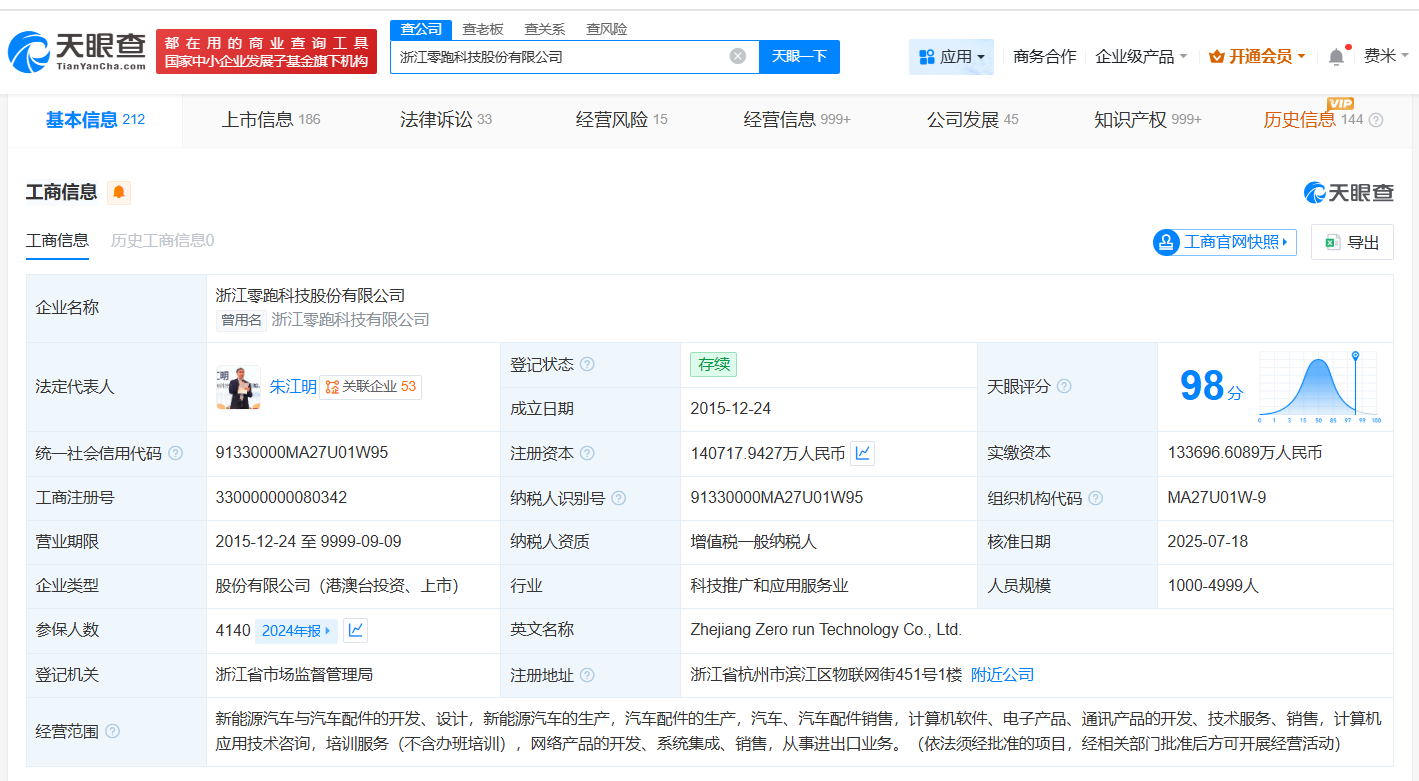Click the help icon beside 统一社会信用代码

pos(175,453)
